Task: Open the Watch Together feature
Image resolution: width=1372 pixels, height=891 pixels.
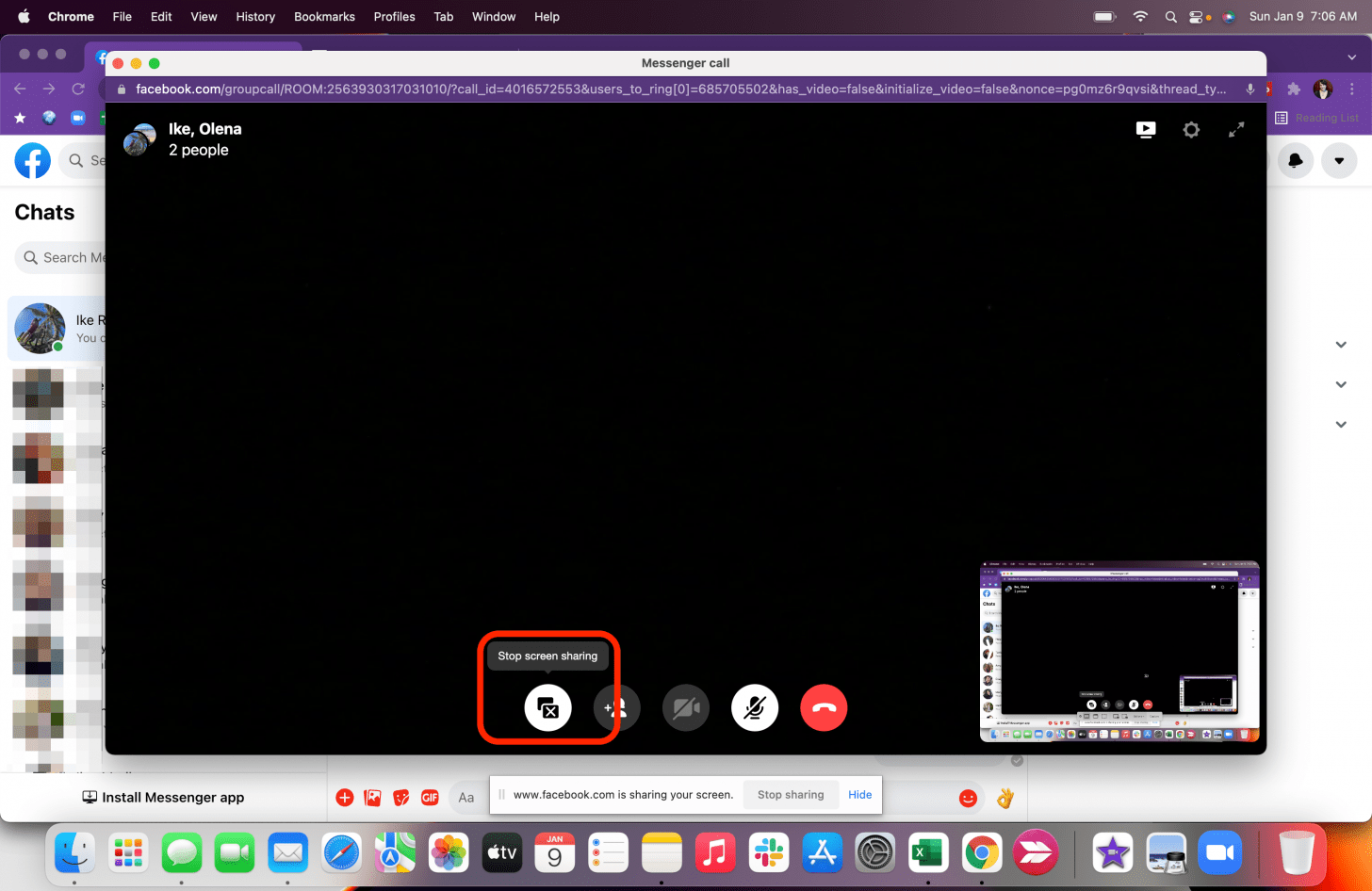Action: pyautogui.click(x=1146, y=130)
